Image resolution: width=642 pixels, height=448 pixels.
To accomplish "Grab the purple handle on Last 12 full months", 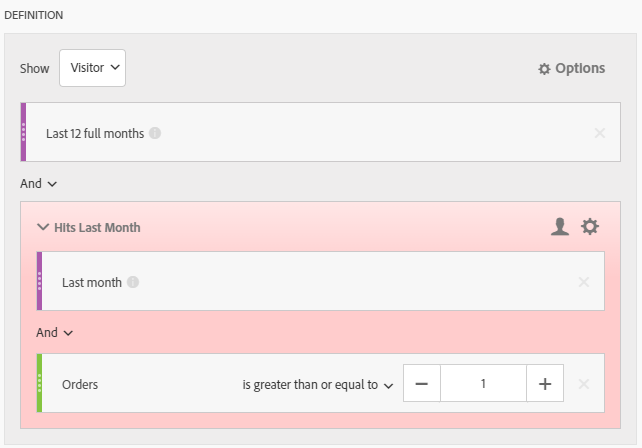I will (23, 132).
